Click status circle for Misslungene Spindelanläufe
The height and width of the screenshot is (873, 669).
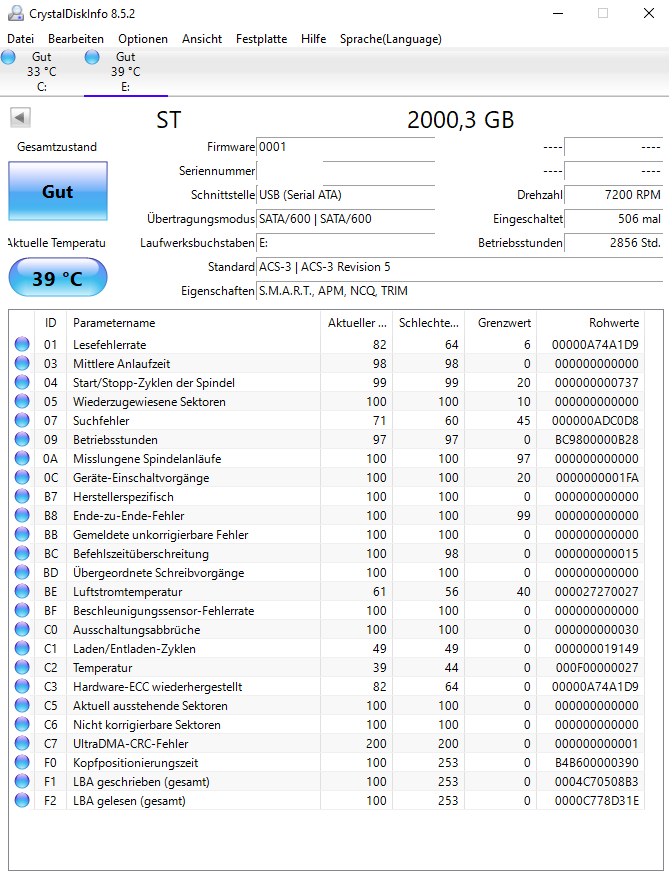[22, 459]
